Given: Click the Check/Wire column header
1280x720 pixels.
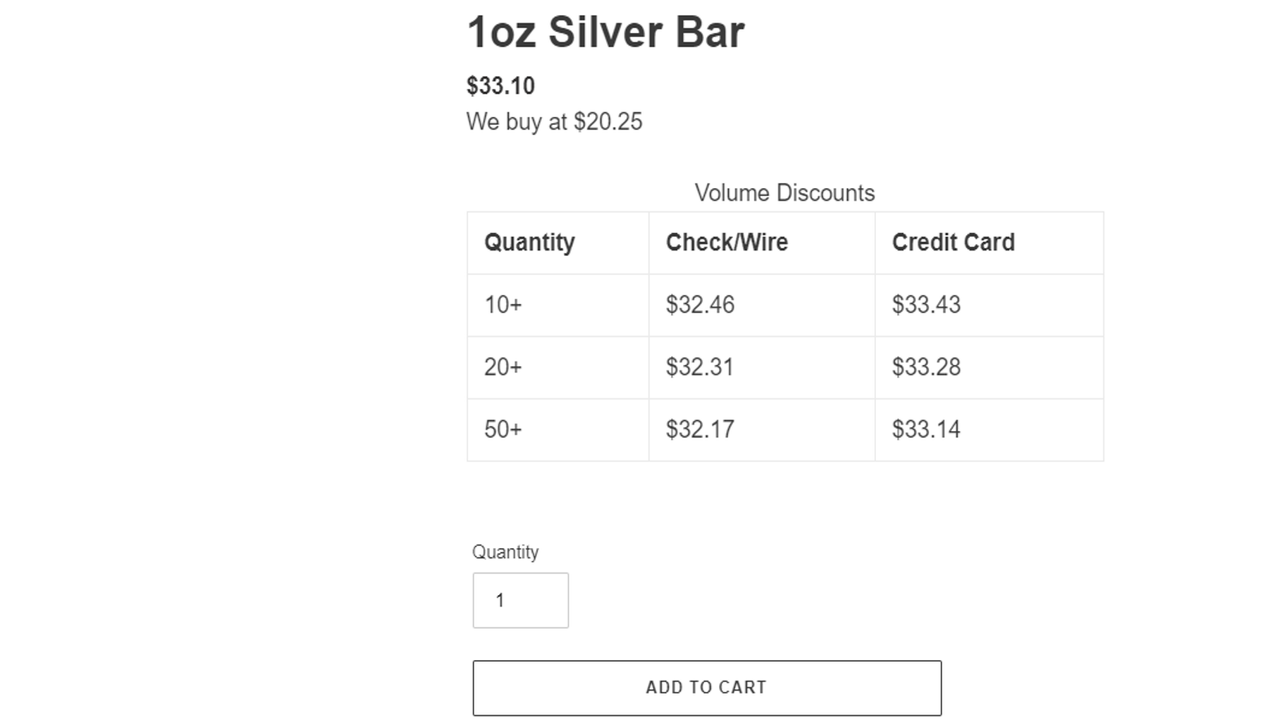Looking at the screenshot, I should pyautogui.click(x=727, y=242).
